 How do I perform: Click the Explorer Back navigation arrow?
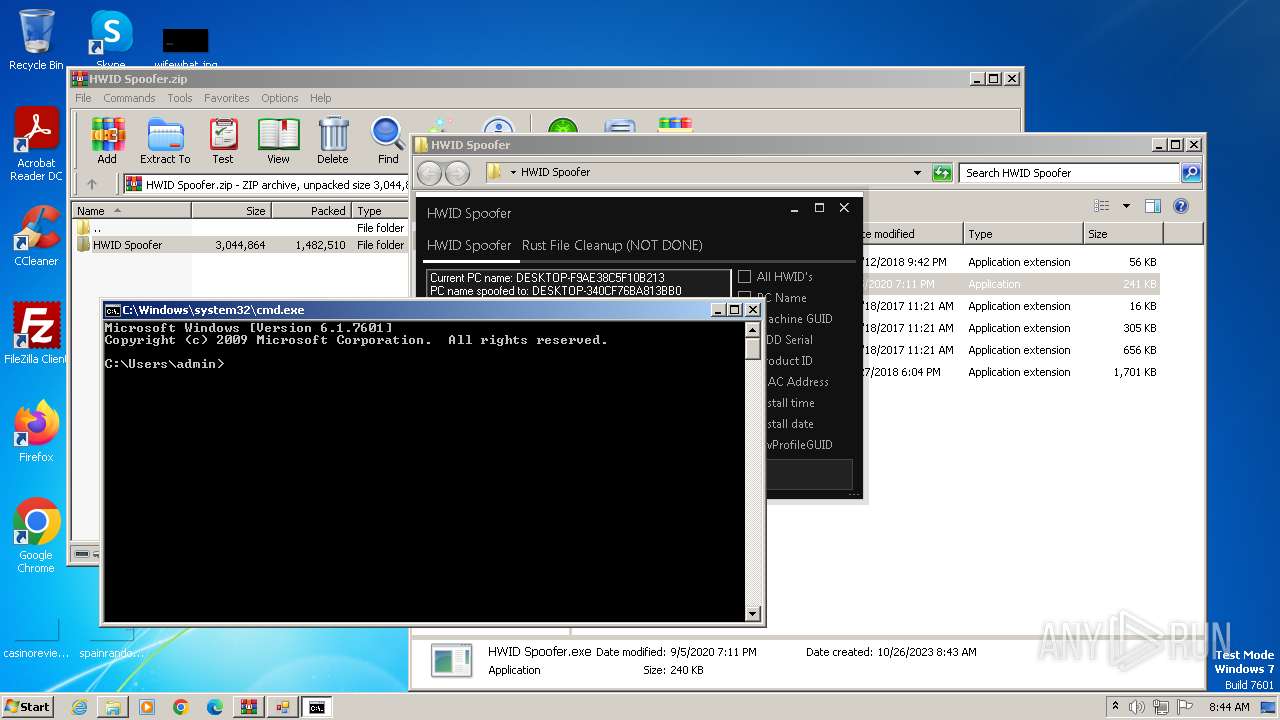pyautogui.click(x=429, y=173)
